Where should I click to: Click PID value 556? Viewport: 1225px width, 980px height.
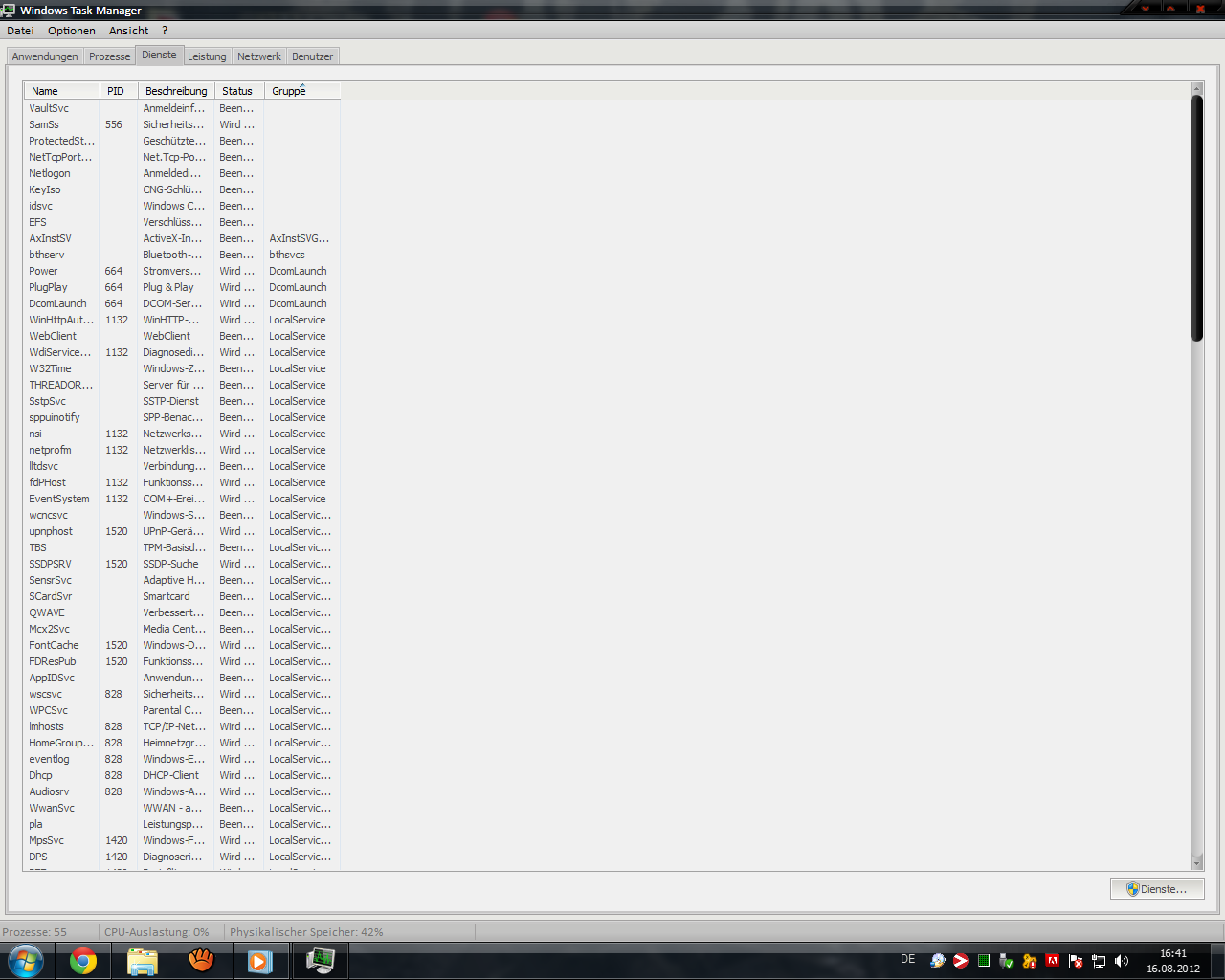coord(114,124)
